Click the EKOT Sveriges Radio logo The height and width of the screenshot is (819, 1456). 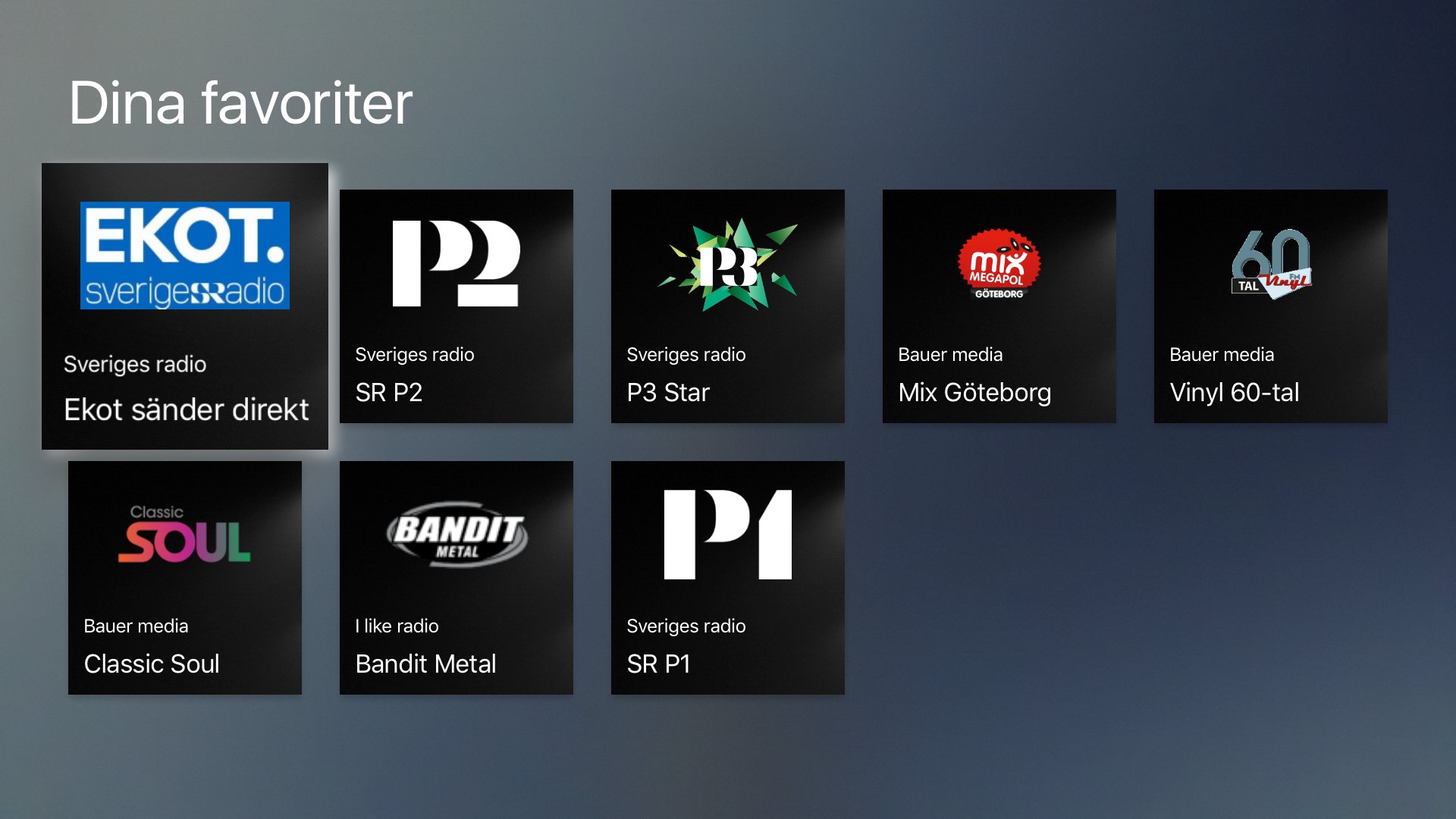click(x=185, y=256)
